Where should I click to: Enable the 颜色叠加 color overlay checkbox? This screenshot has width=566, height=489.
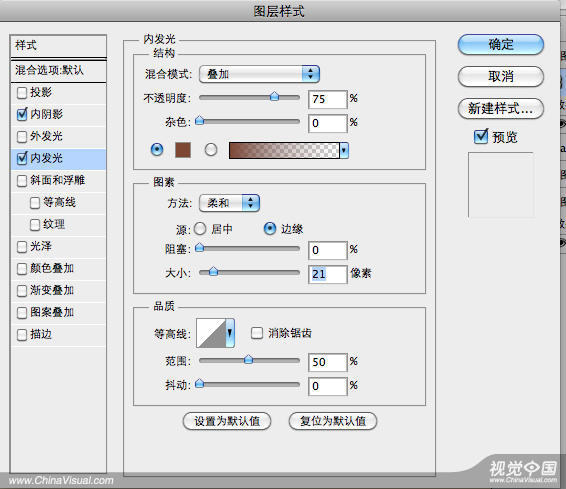(22, 269)
